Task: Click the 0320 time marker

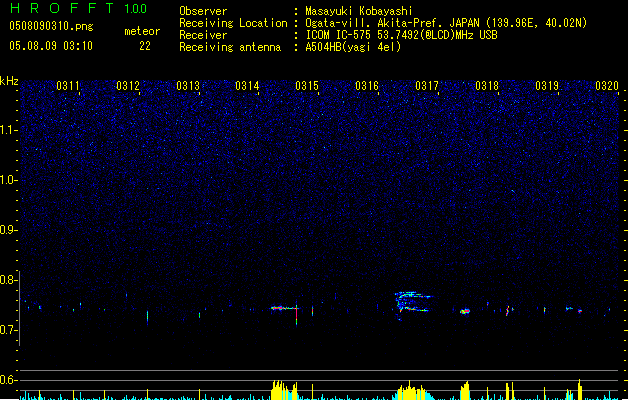Action: (607, 86)
